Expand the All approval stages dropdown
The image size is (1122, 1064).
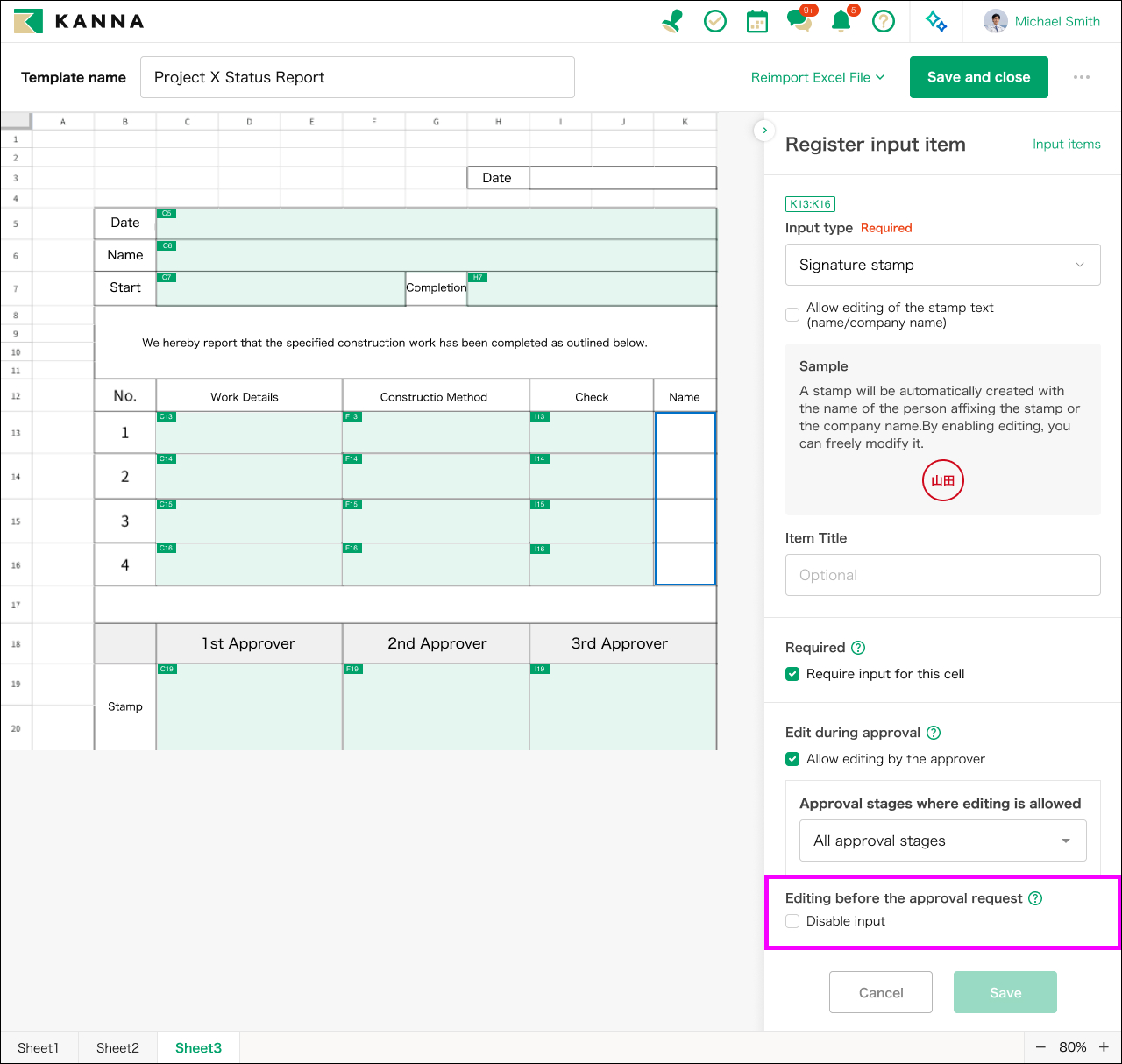[x=942, y=841]
